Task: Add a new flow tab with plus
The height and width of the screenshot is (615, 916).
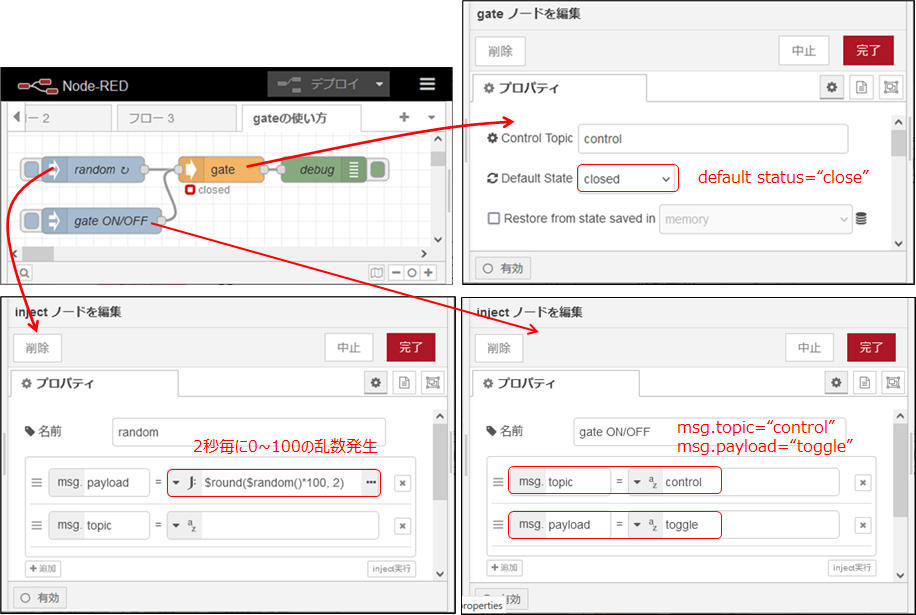Action: point(404,117)
